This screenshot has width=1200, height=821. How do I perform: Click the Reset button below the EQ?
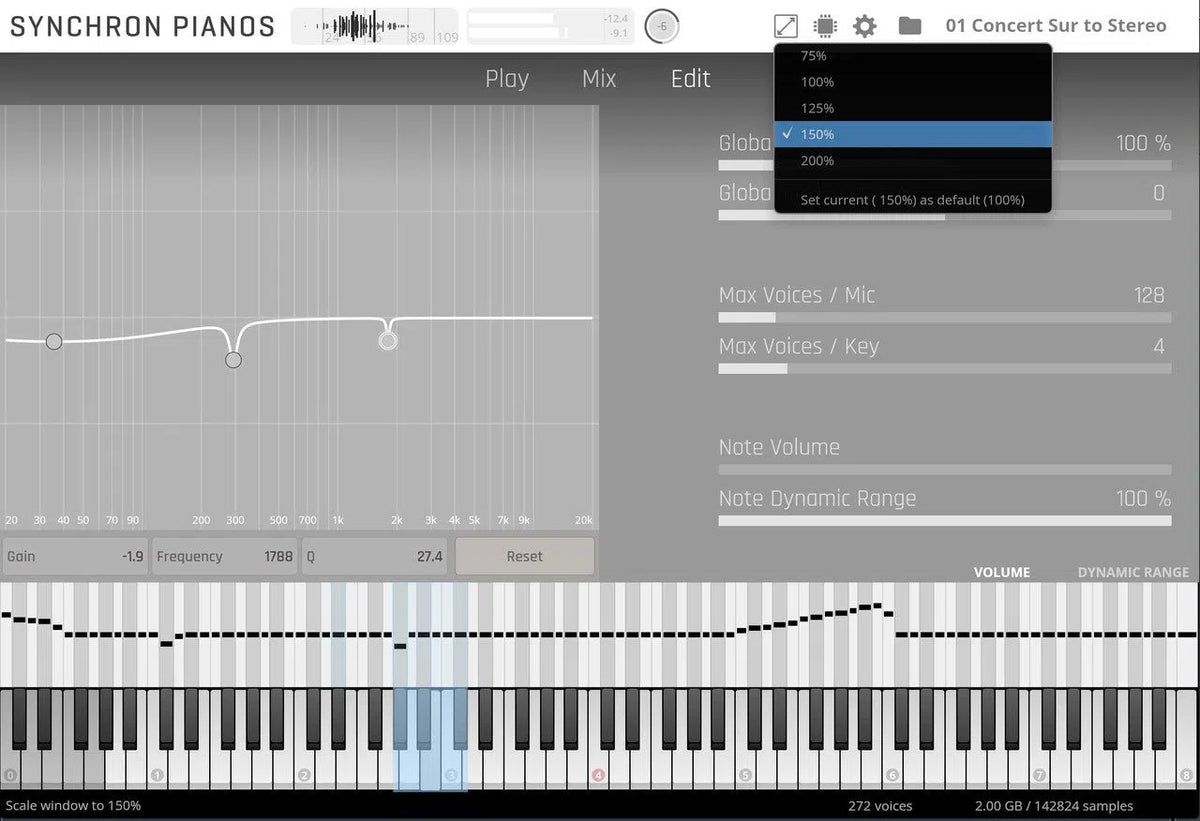click(524, 556)
